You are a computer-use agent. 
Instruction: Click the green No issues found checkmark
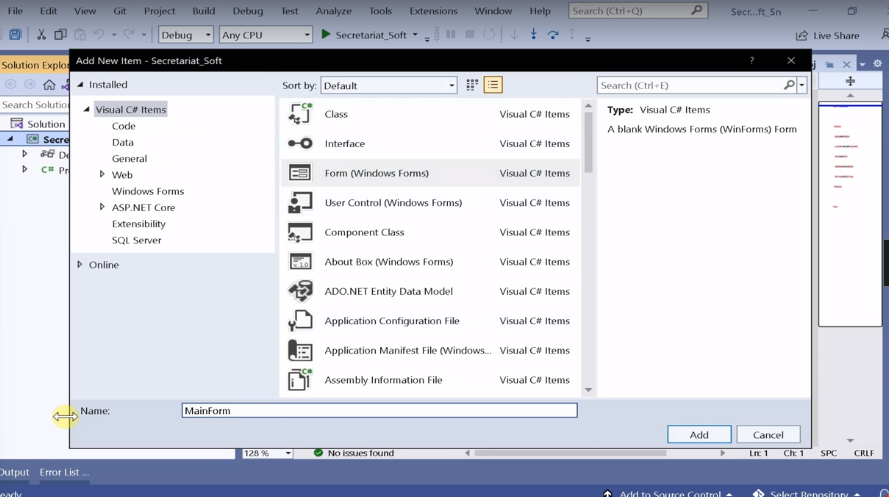point(318,453)
